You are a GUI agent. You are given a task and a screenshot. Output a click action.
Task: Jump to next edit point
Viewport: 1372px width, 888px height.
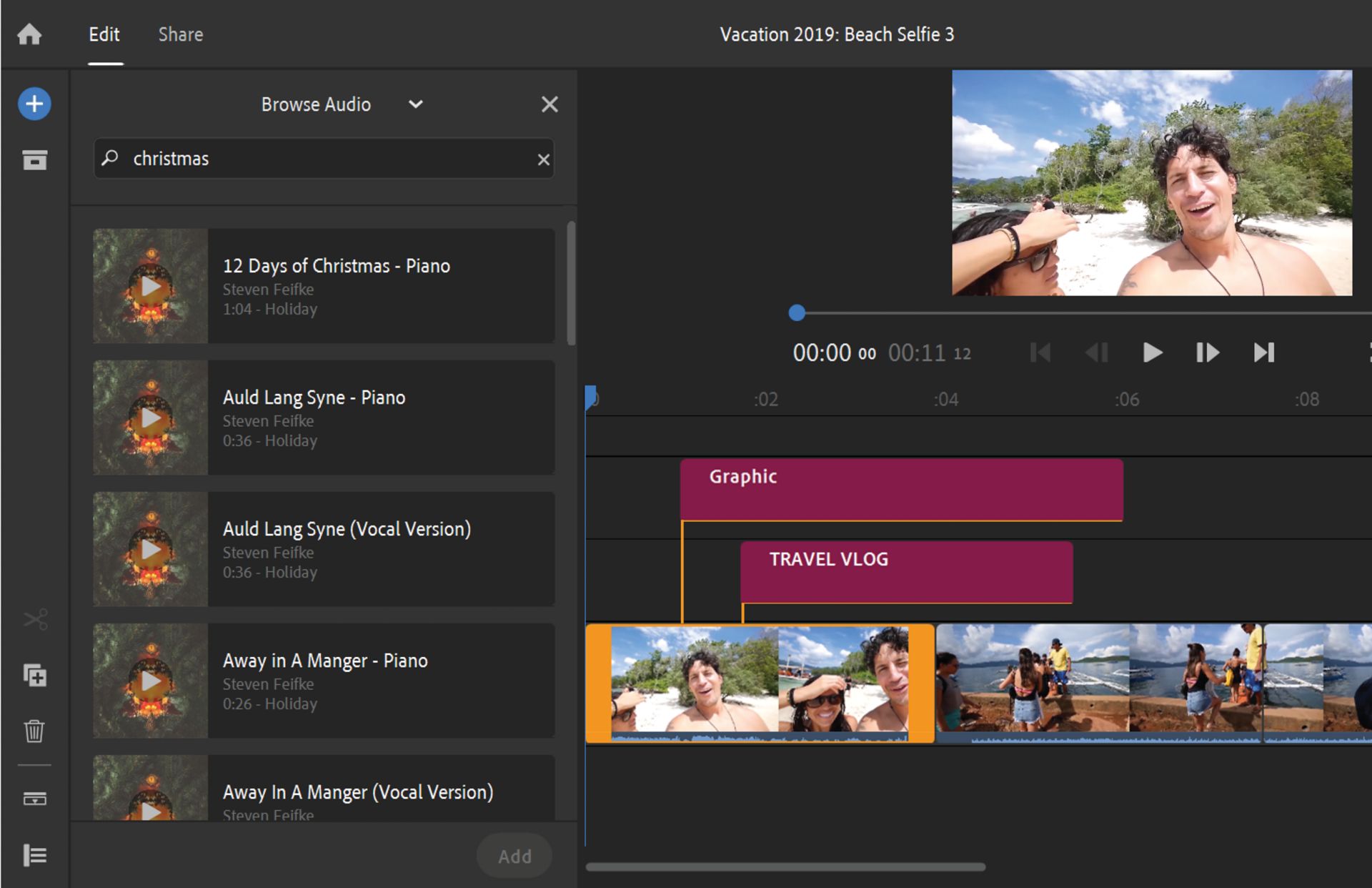pos(1263,352)
